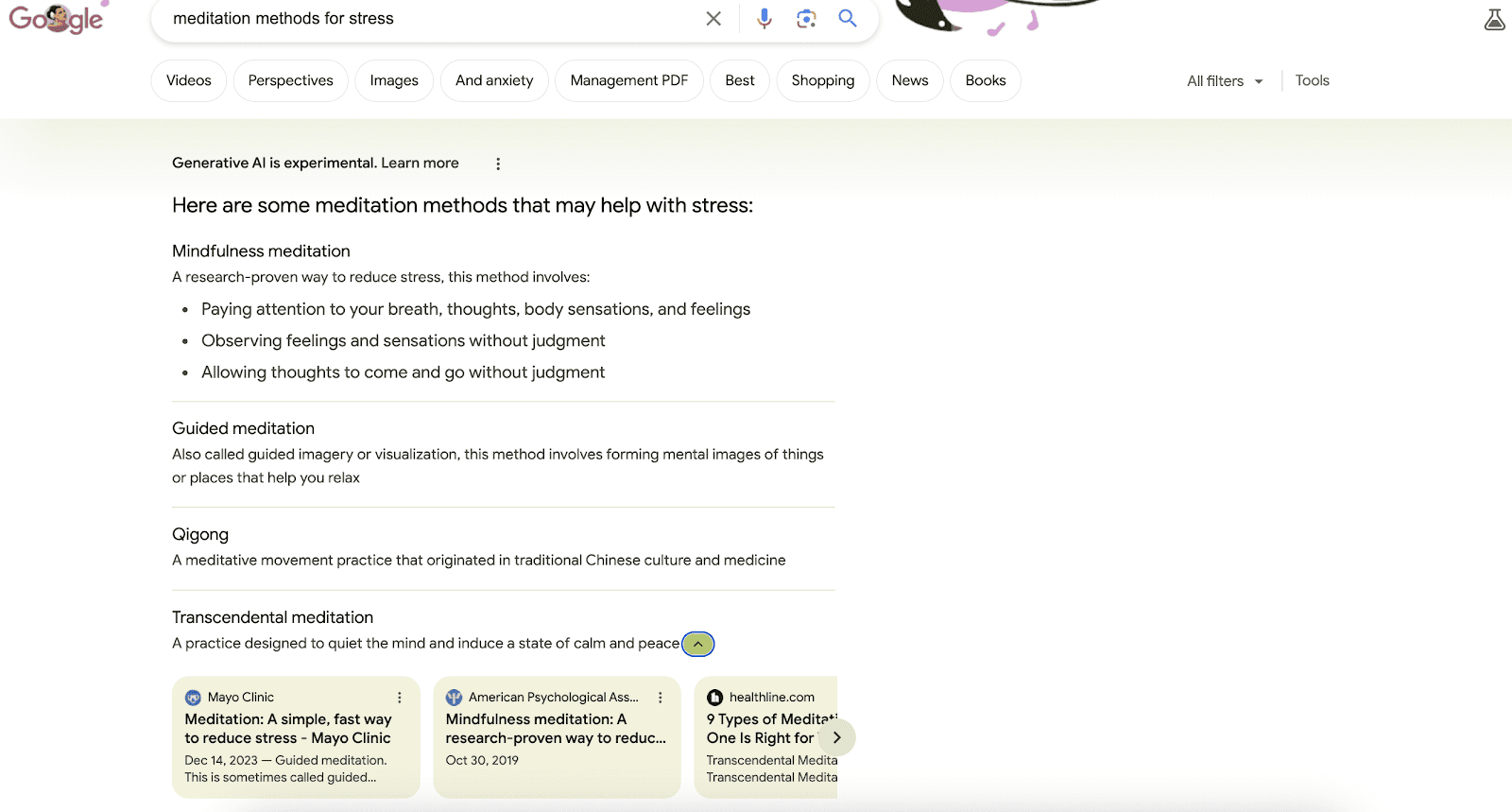Show next source cards with arrow
1512x812 pixels.
[x=836, y=737]
